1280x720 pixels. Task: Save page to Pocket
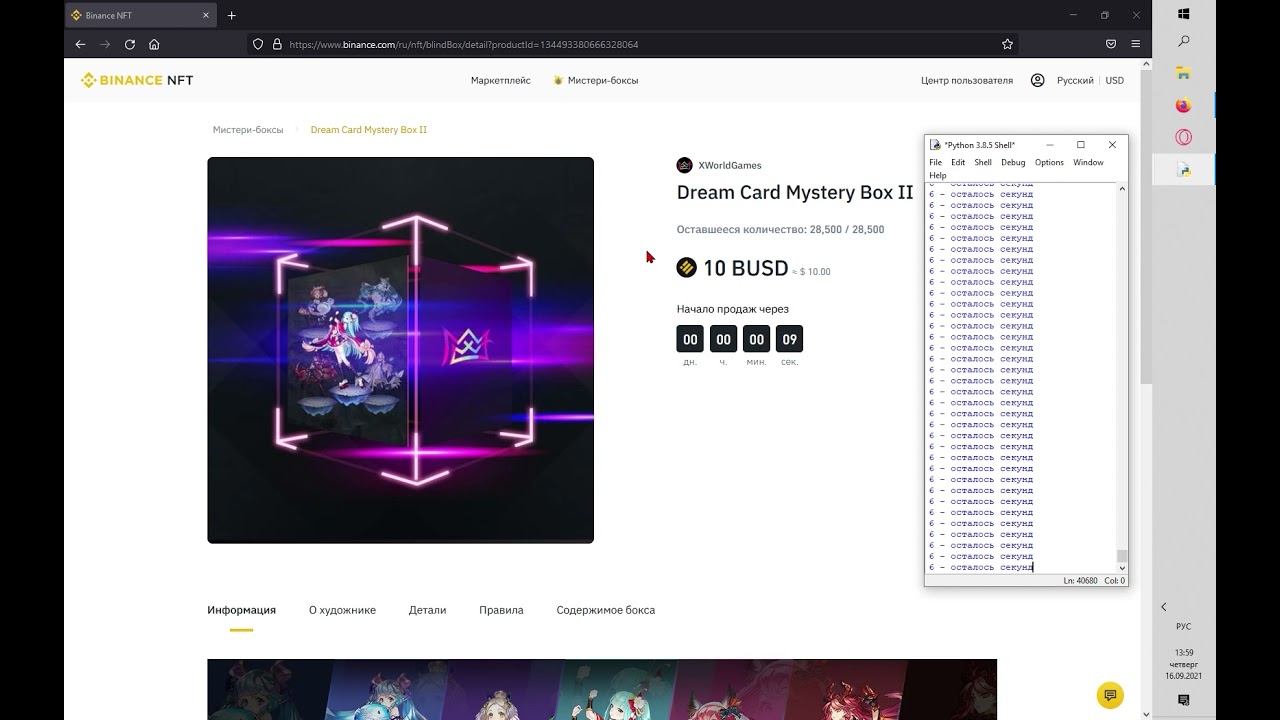[1111, 44]
